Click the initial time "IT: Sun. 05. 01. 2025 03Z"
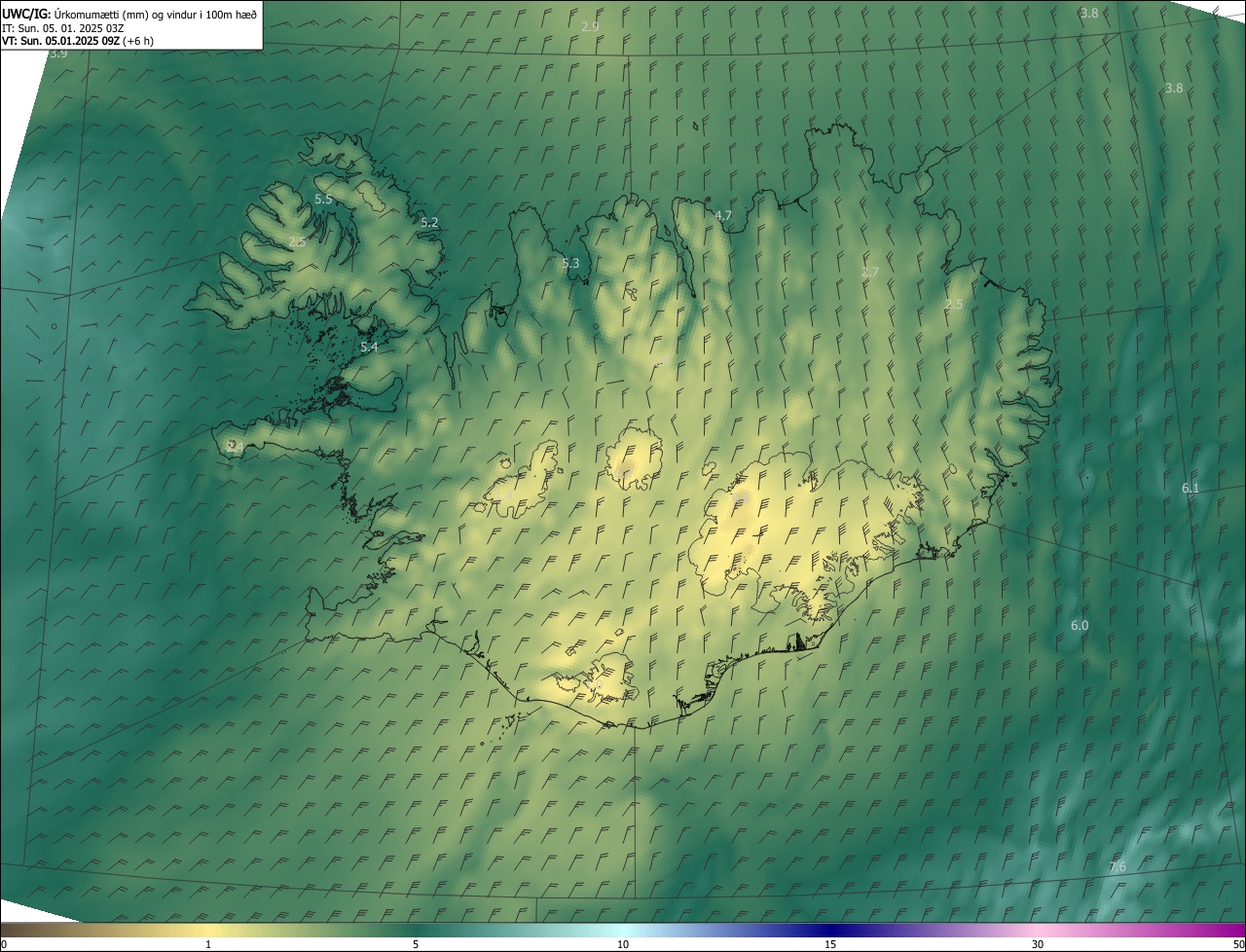 pyautogui.click(x=62, y=27)
